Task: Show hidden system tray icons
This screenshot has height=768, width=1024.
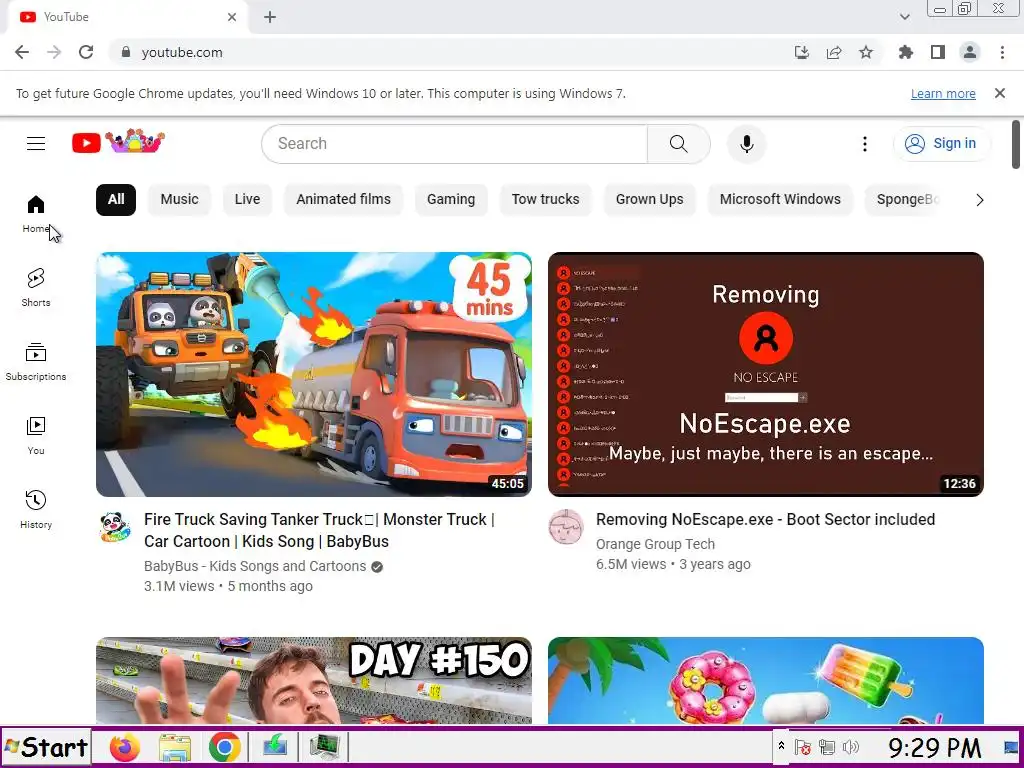Action: [781, 746]
